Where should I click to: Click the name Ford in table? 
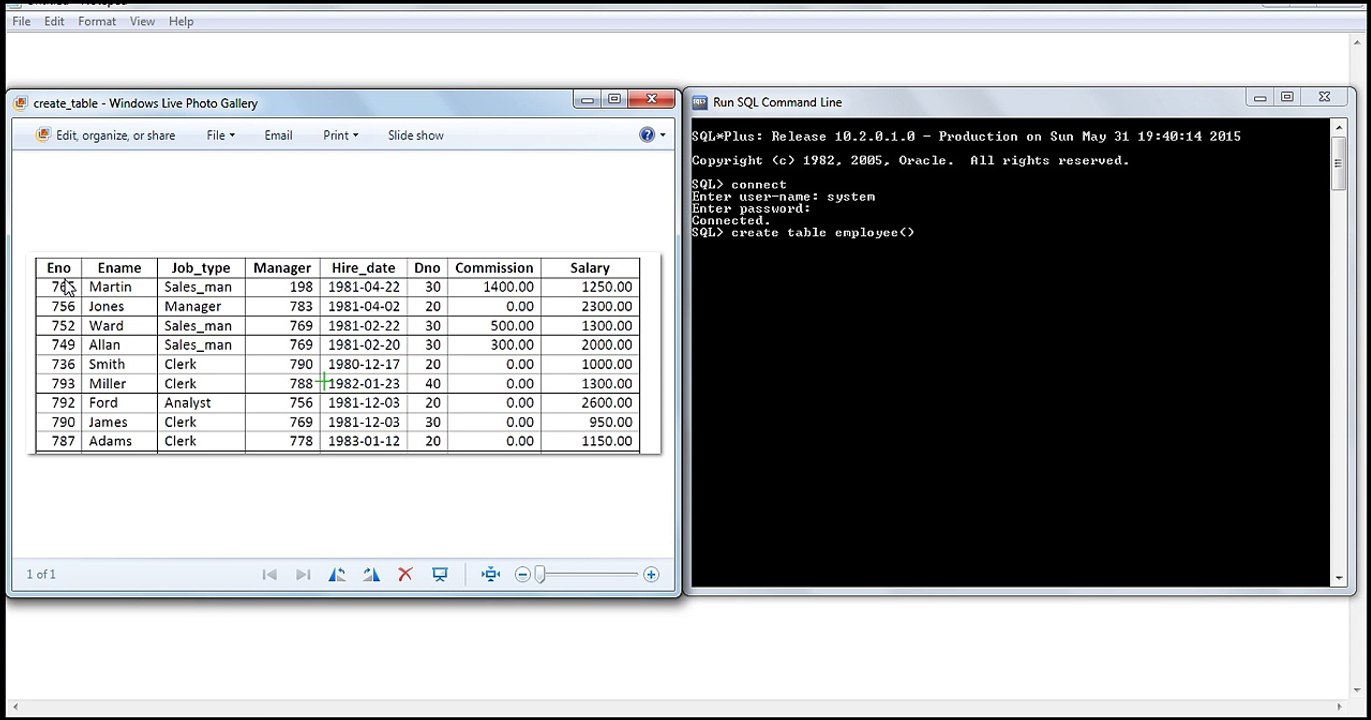tap(103, 403)
